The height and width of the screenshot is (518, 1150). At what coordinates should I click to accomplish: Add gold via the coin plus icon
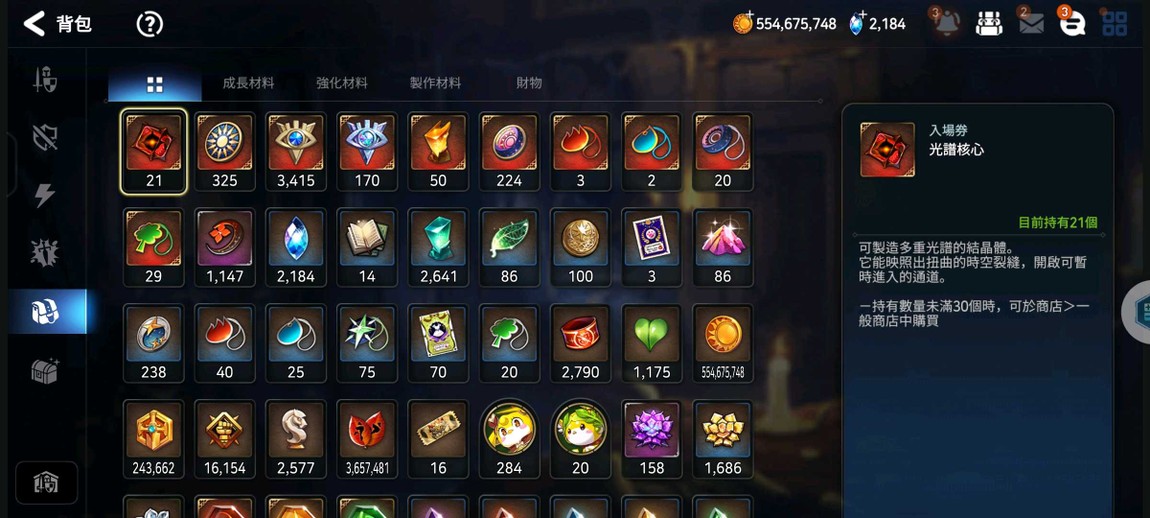pos(743,23)
